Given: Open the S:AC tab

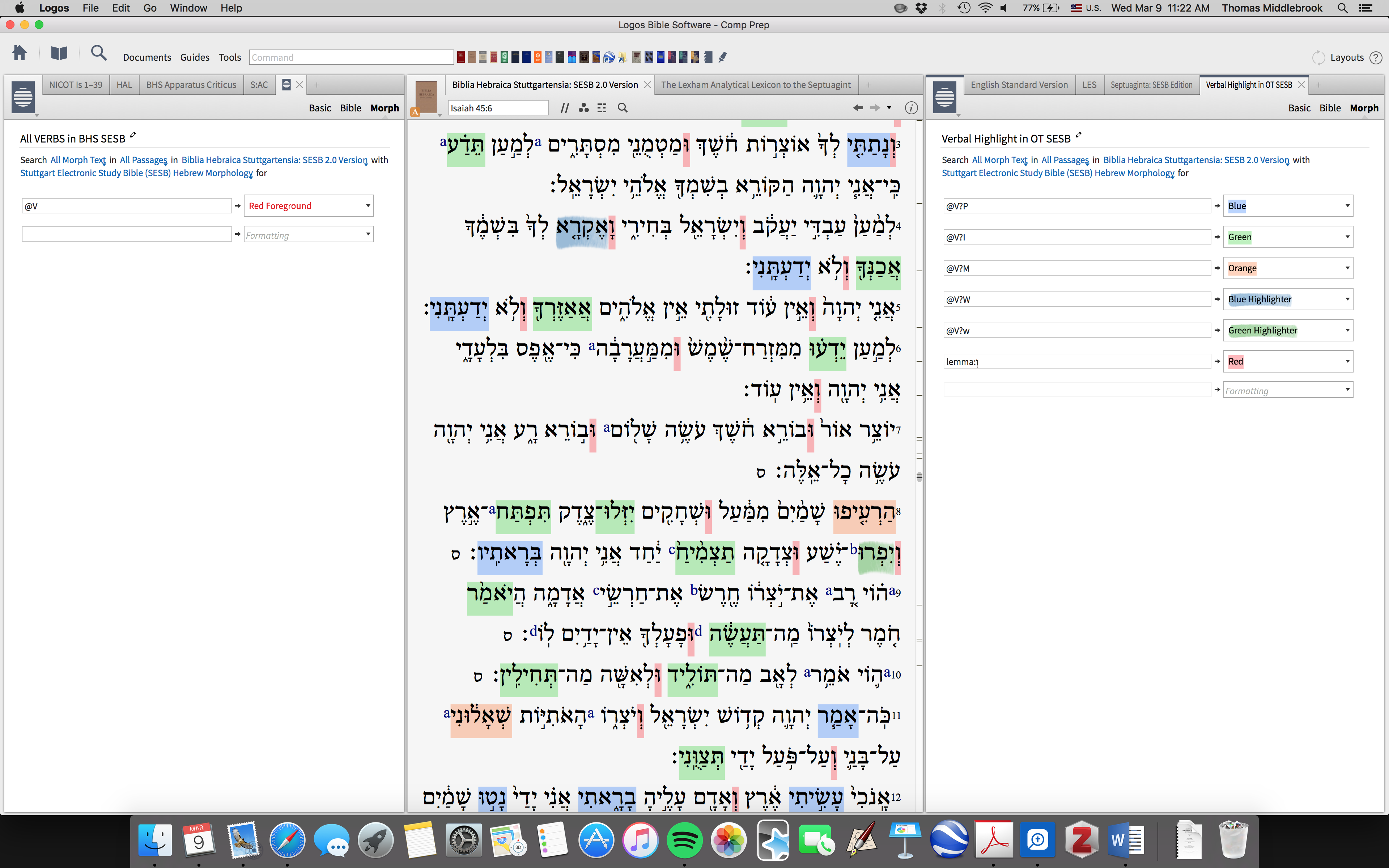Looking at the screenshot, I should [x=259, y=85].
